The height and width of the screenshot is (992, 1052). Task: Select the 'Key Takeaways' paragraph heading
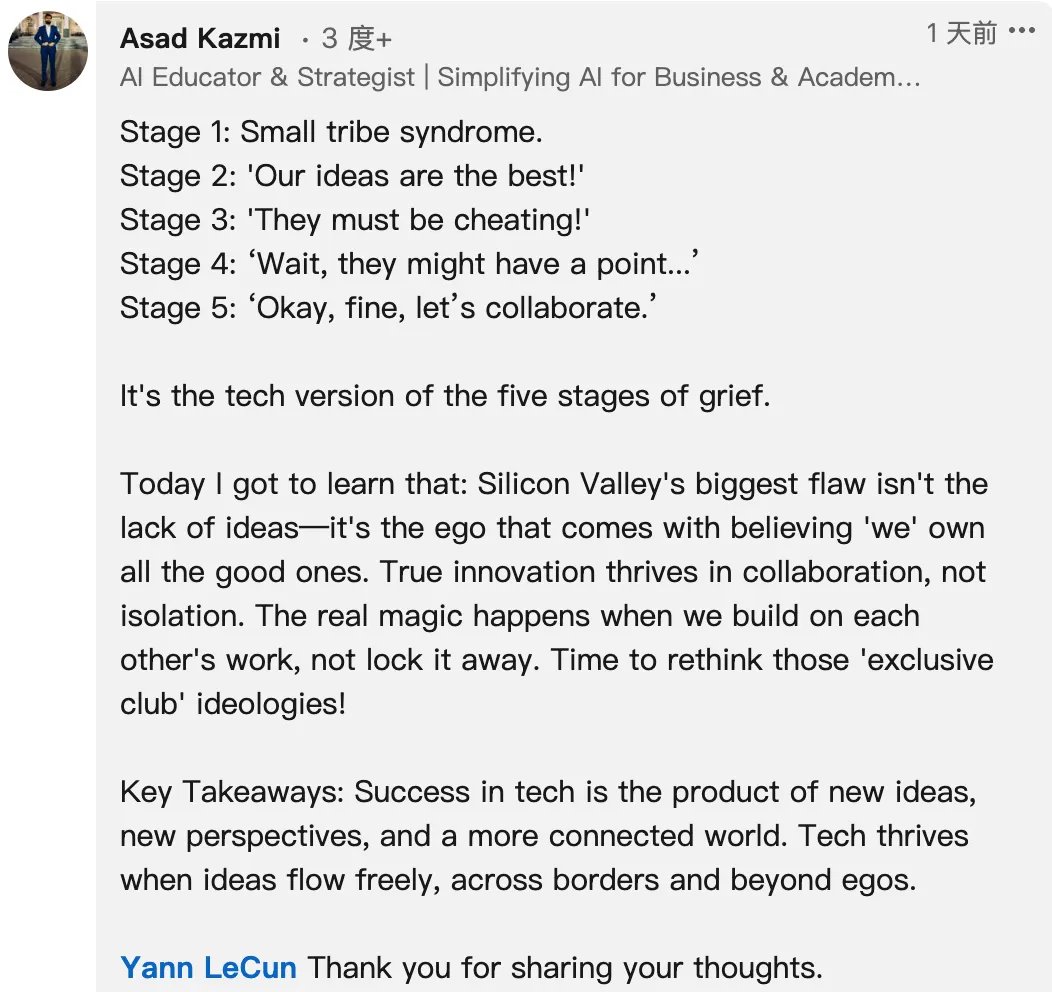coord(231,792)
